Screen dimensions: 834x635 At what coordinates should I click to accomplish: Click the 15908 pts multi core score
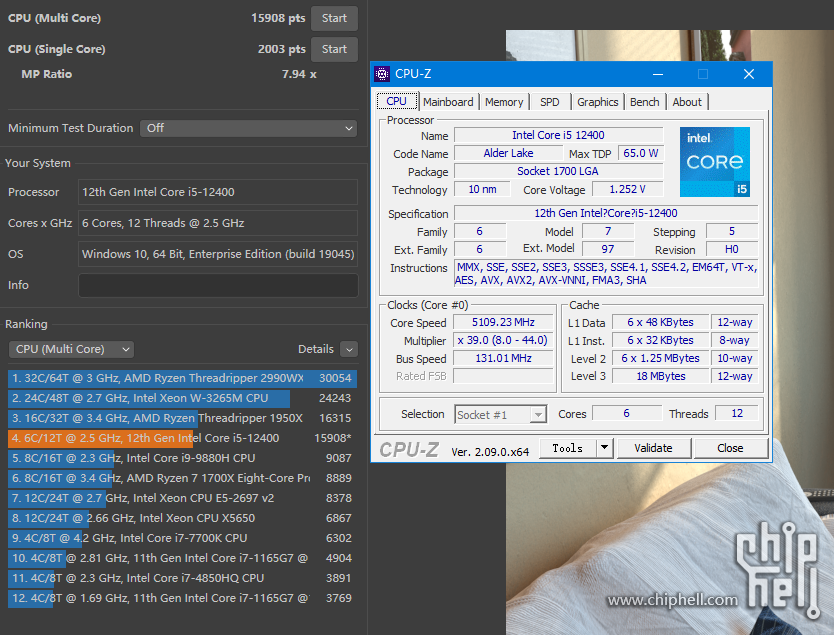point(278,18)
